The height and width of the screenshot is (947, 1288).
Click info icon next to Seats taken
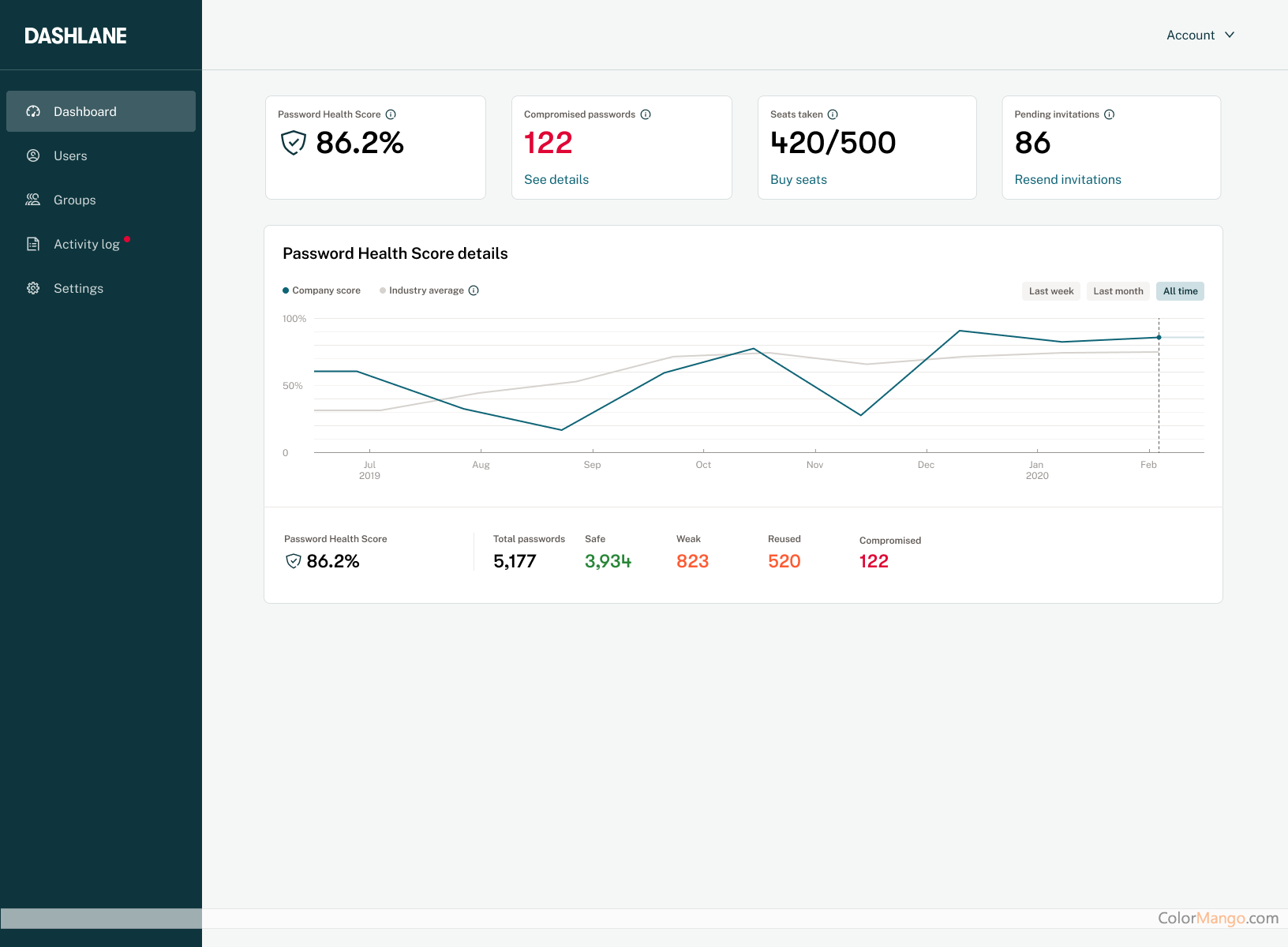(x=833, y=114)
